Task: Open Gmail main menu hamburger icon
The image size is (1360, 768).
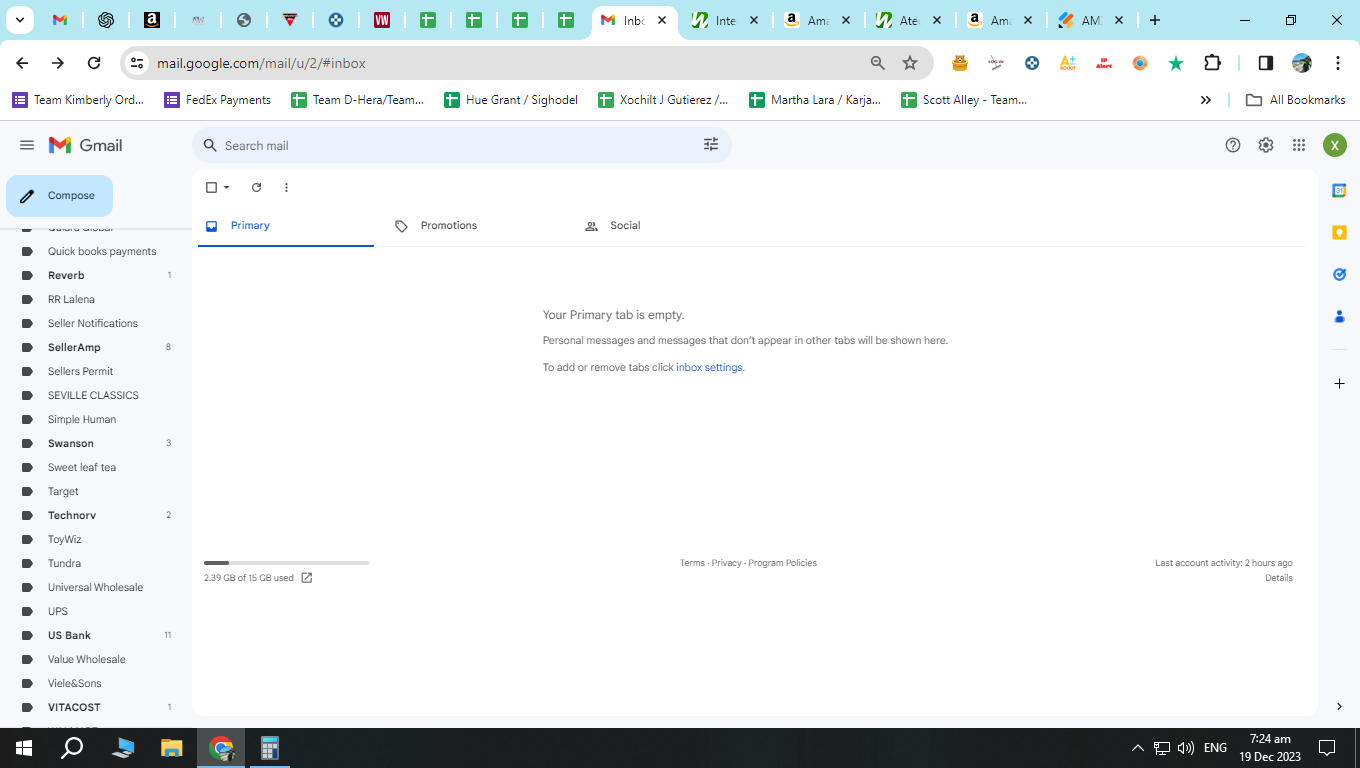Action: coord(27,145)
